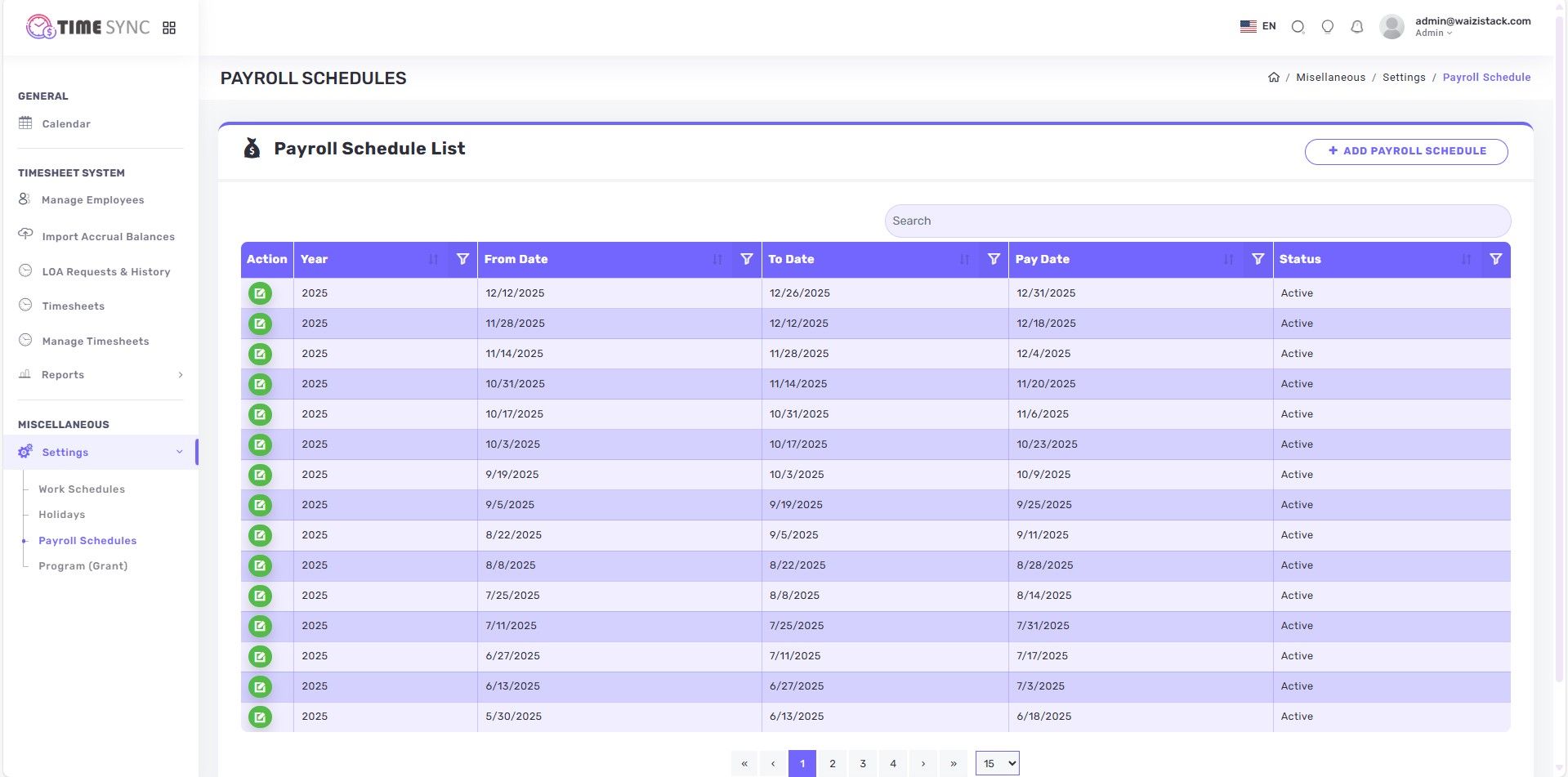Click the sort arrows on the From Date column
1568x777 pixels.
pyautogui.click(x=717, y=259)
